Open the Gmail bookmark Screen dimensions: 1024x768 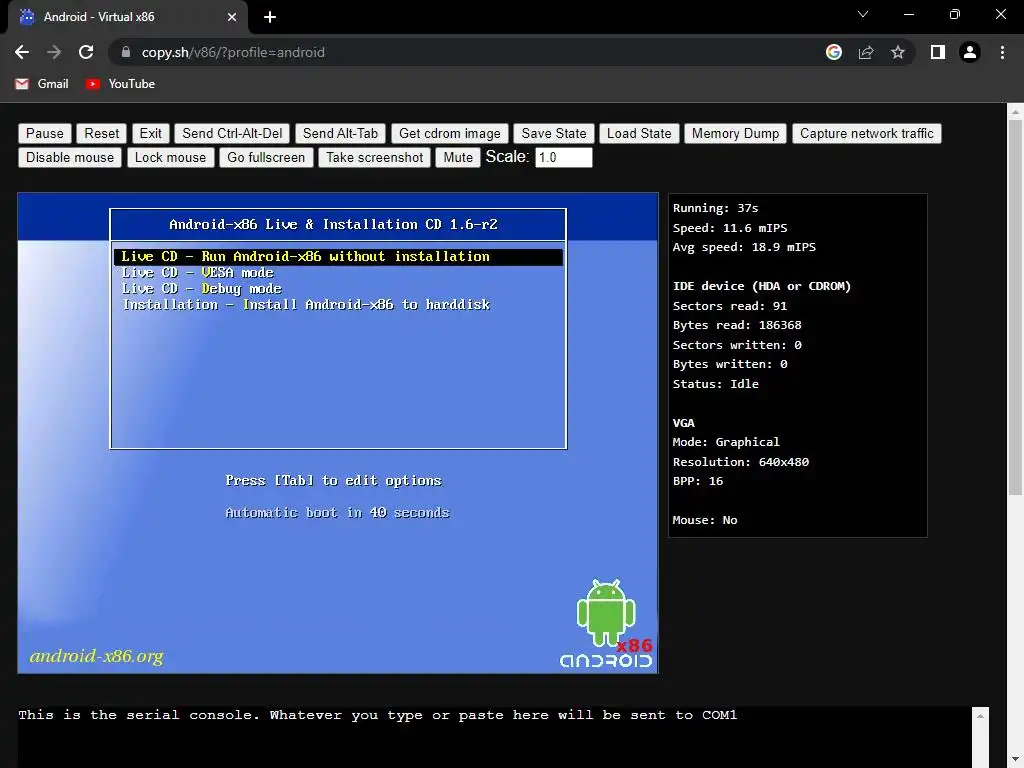pyautogui.click(x=42, y=84)
